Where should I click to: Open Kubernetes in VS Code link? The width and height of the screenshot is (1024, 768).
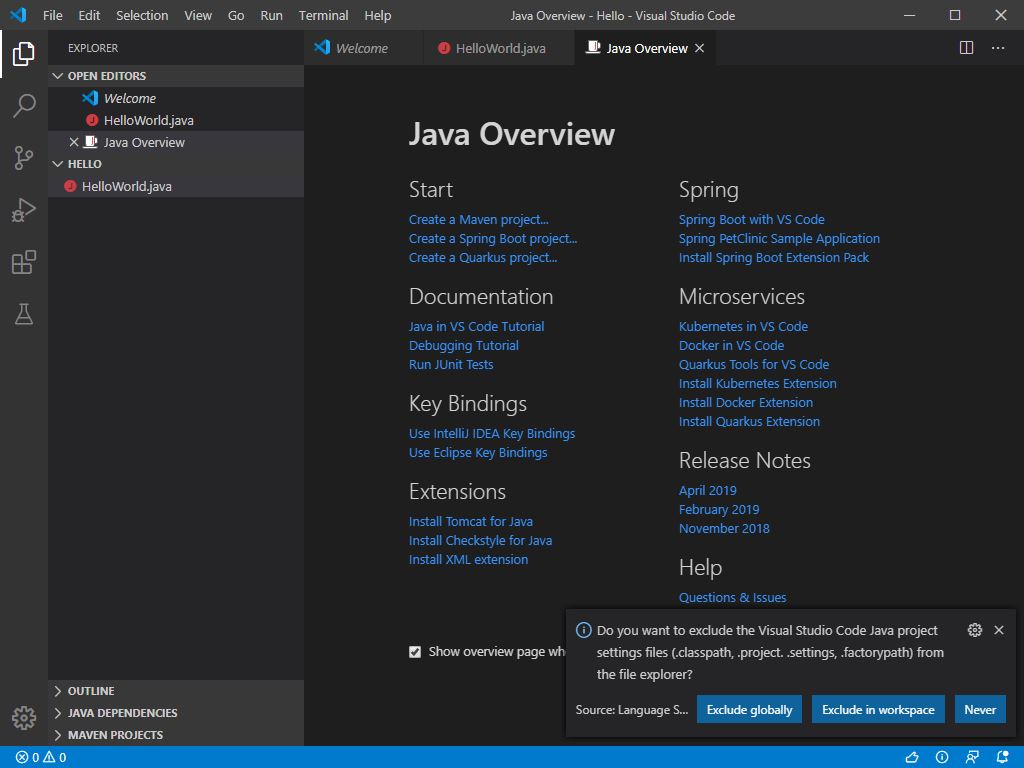click(x=743, y=327)
